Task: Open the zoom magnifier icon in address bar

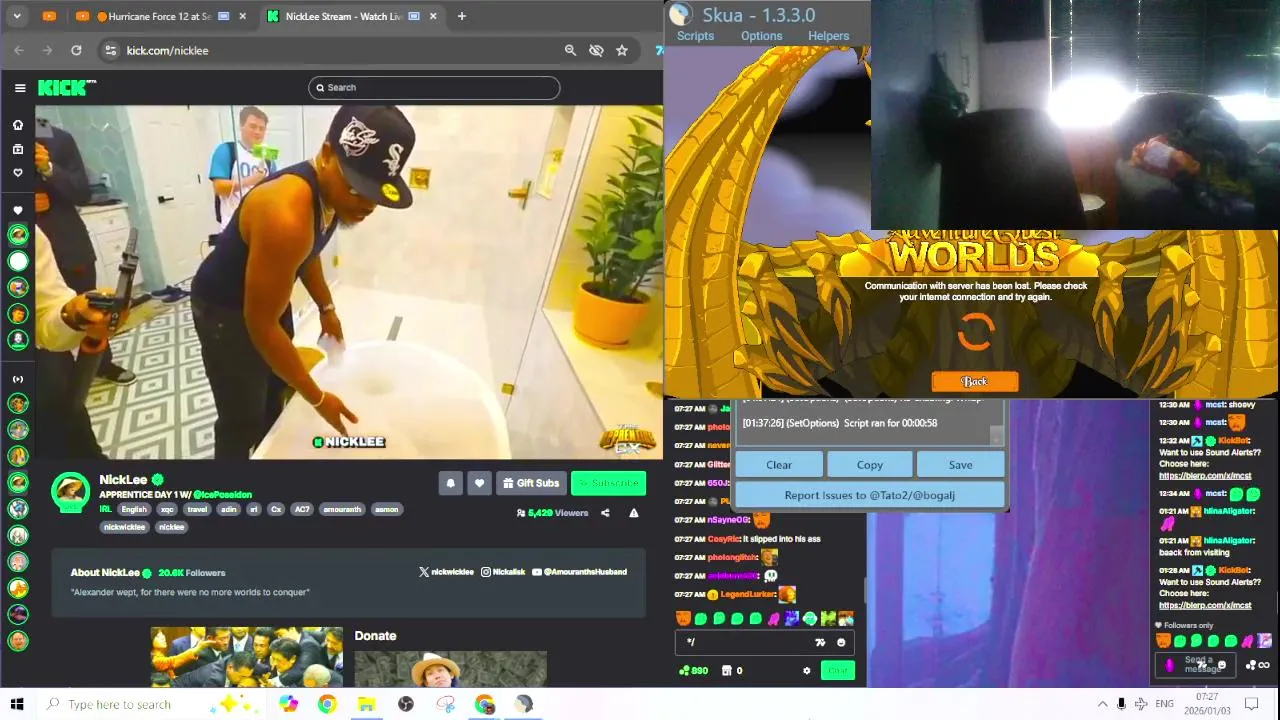Action: [570, 50]
